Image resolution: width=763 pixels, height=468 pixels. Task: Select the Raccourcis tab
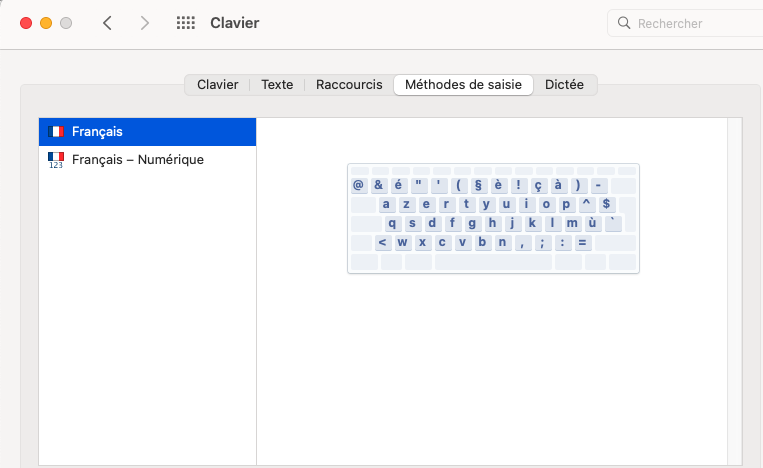(x=349, y=85)
